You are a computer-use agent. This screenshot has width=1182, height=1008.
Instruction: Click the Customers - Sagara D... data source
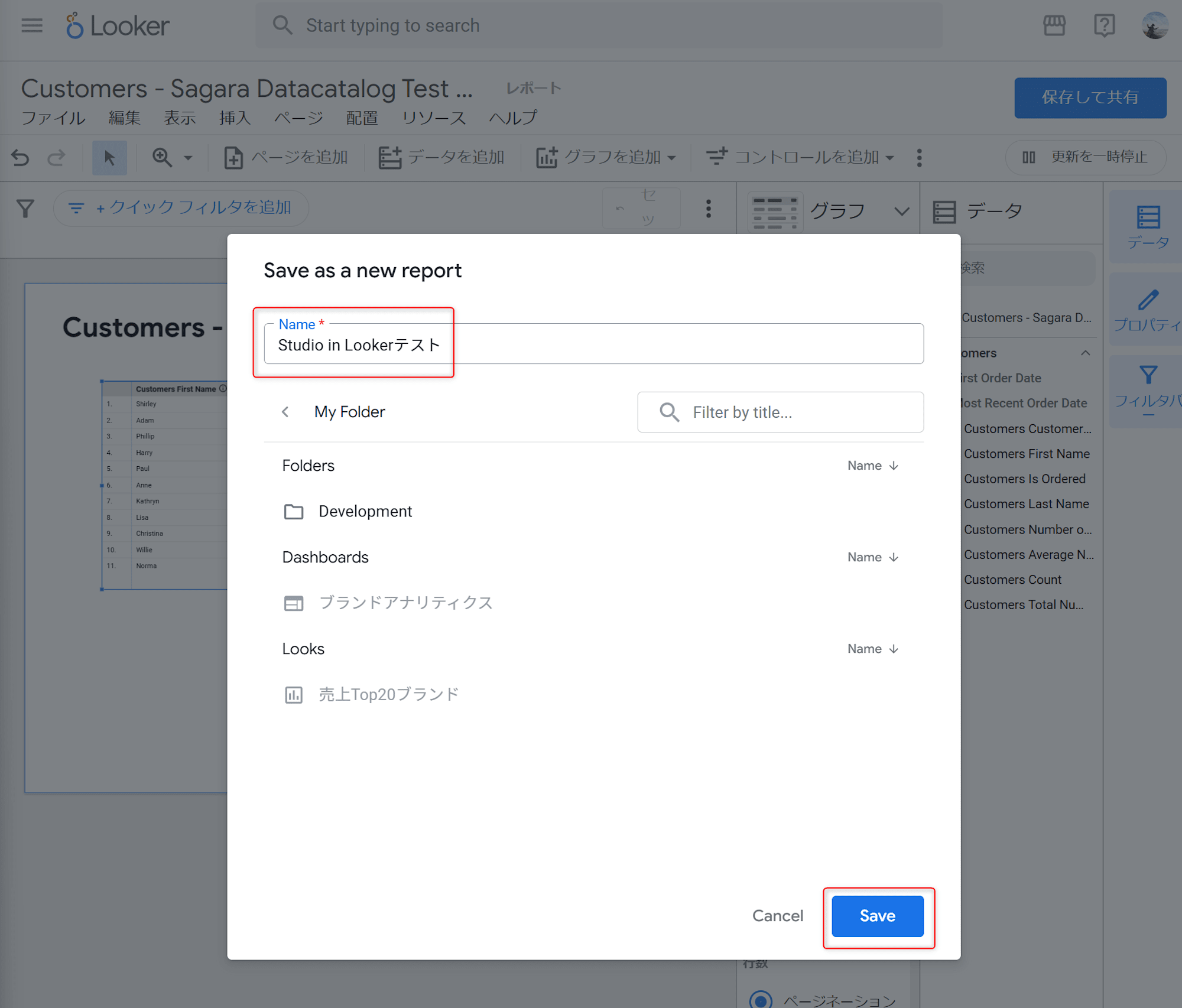[1026, 318]
